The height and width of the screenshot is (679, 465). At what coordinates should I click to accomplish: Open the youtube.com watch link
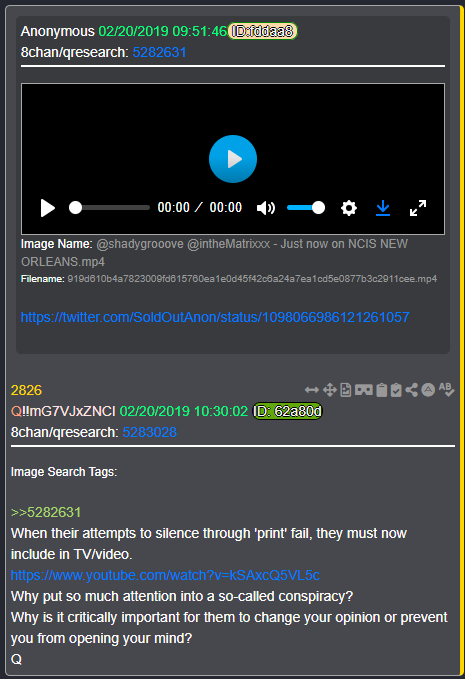165,575
